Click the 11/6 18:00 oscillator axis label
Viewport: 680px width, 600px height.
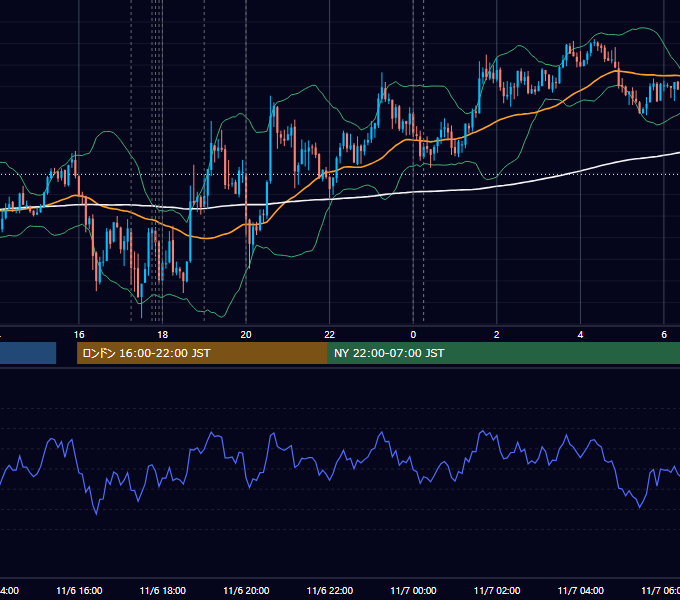[x=163, y=590]
